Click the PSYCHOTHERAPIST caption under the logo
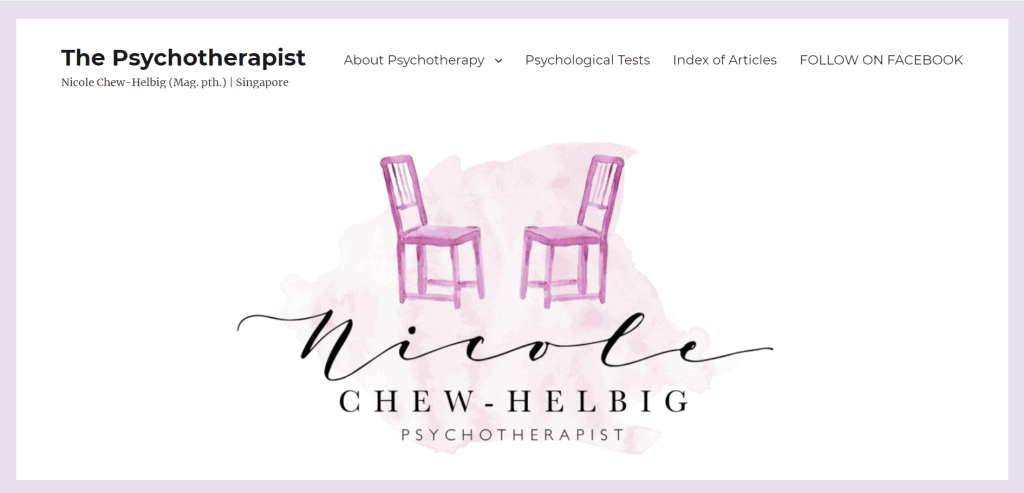1024x493 pixels. (x=513, y=435)
